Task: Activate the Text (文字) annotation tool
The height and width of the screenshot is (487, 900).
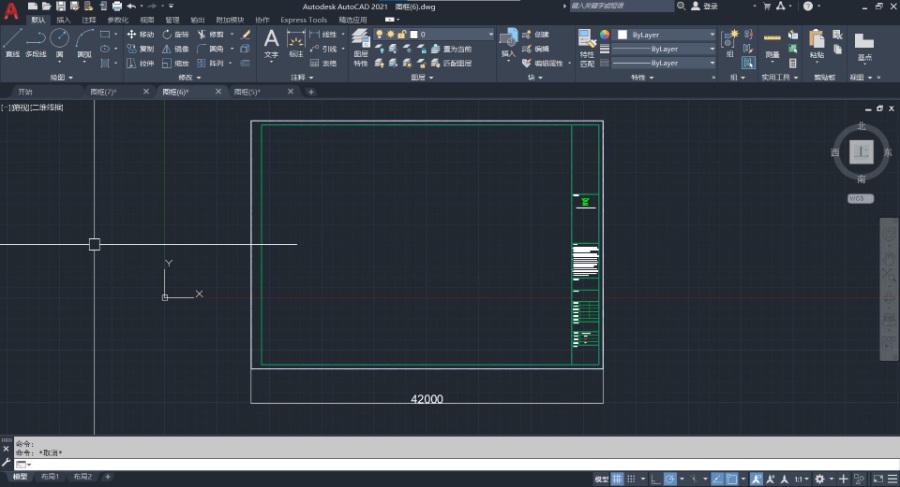Action: (271, 42)
